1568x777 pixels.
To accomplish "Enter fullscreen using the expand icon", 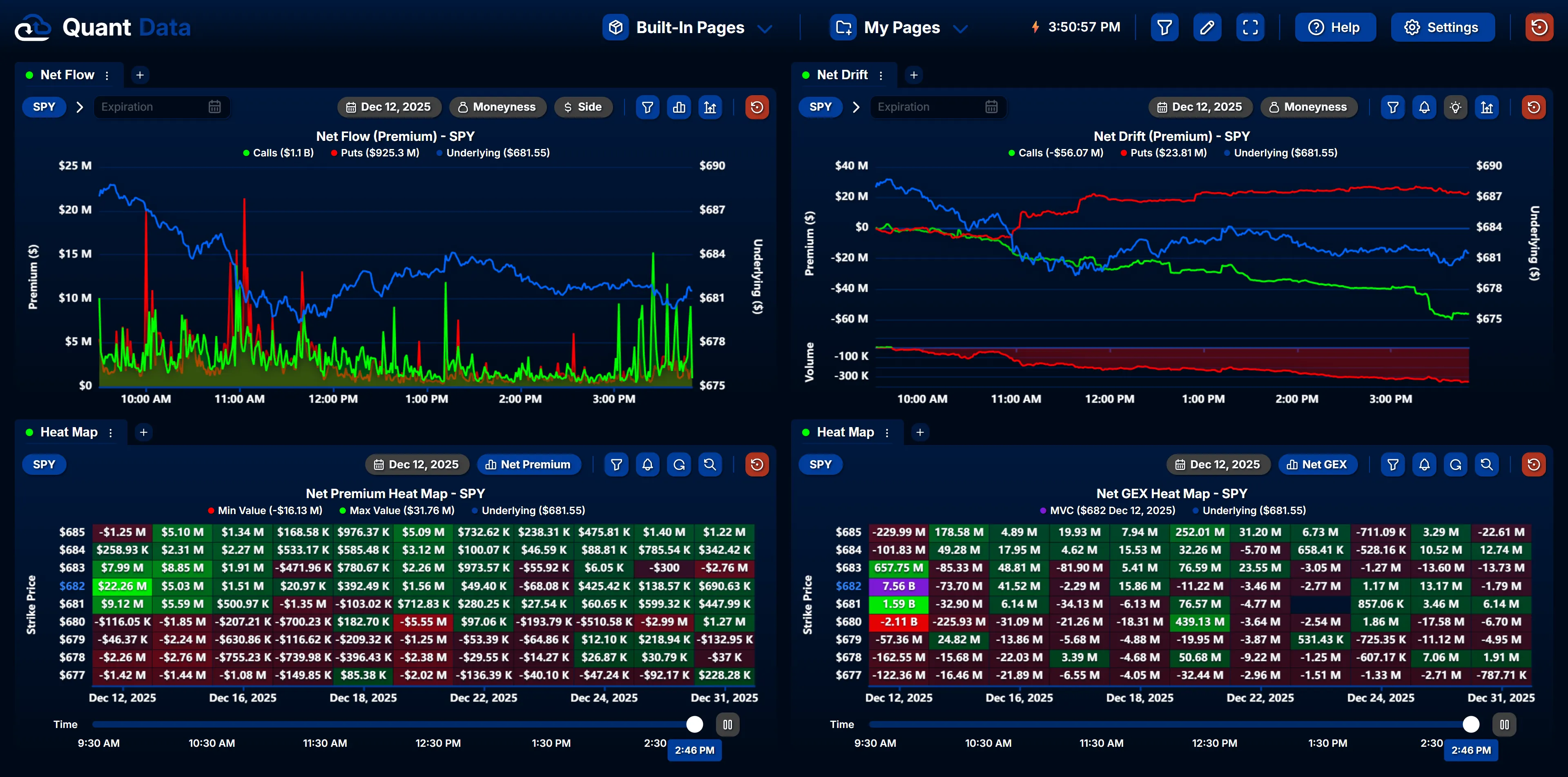I will click(1250, 27).
